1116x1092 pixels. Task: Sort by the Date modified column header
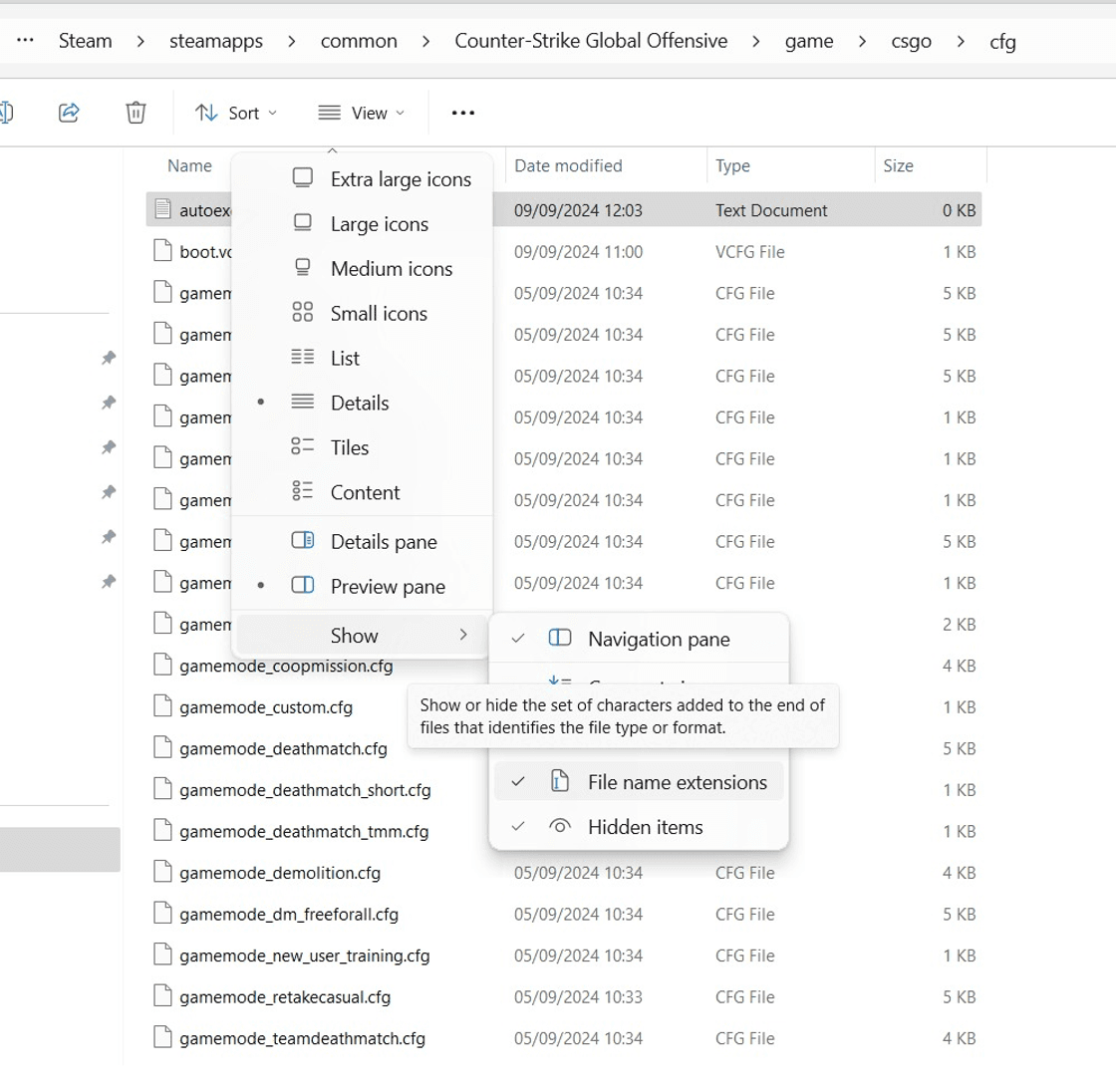pyautogui.click(x=568, y=165)
